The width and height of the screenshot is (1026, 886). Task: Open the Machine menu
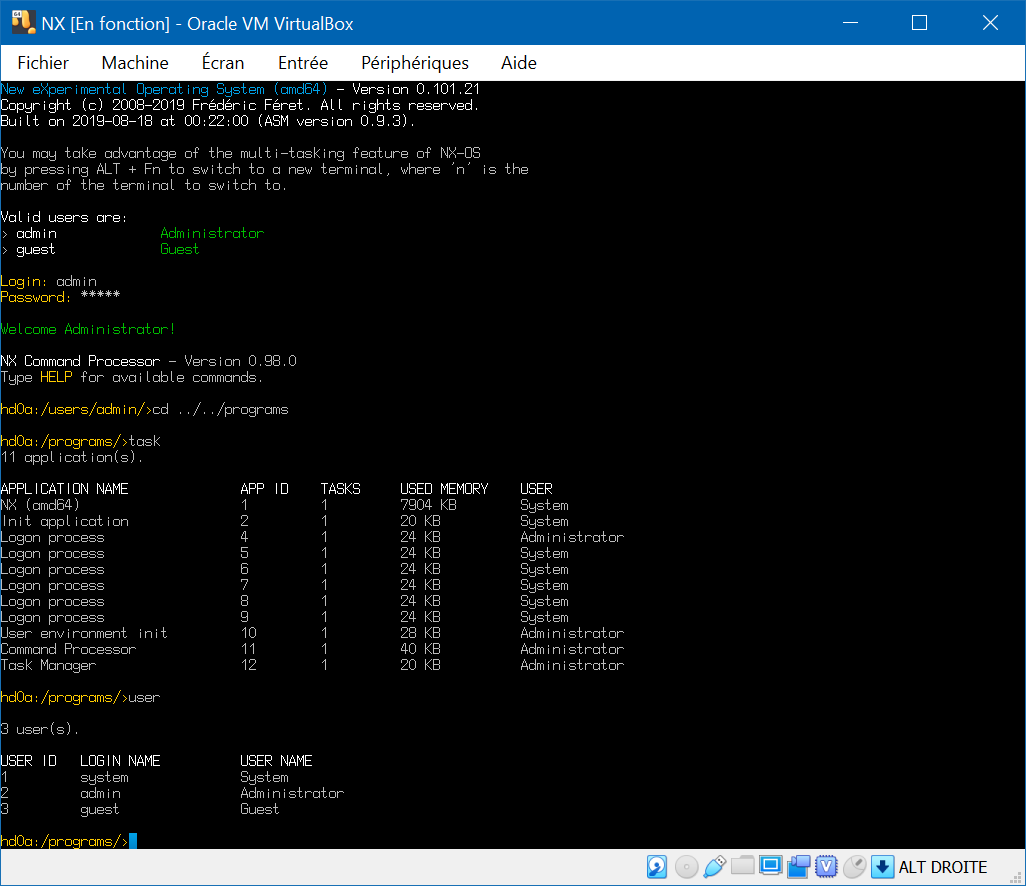coord(135,63)
